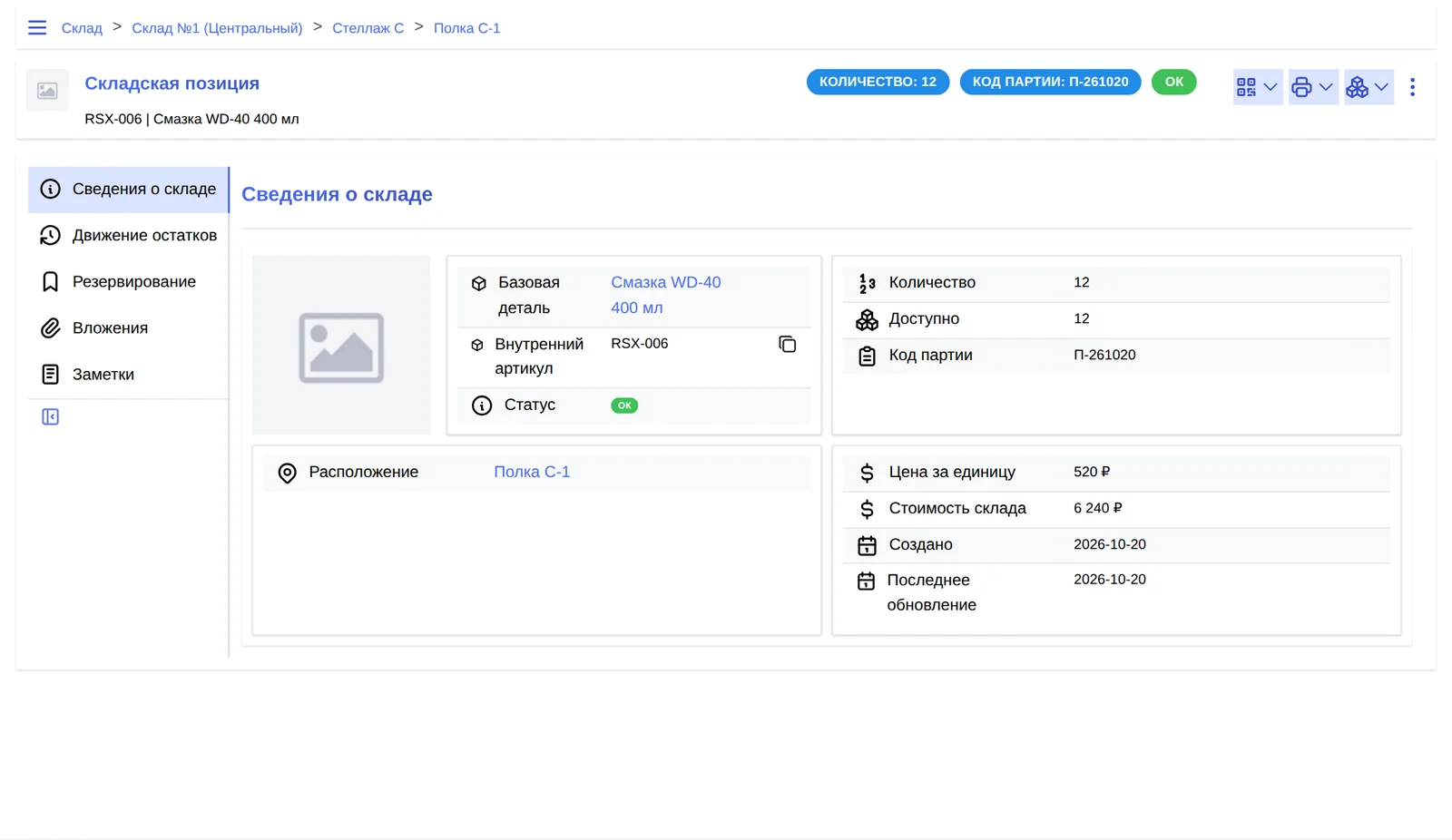The width and height of the screenshot is (1452, 840).
Task: Open the three-dot more actions menu
Action: coord(1412,87)
